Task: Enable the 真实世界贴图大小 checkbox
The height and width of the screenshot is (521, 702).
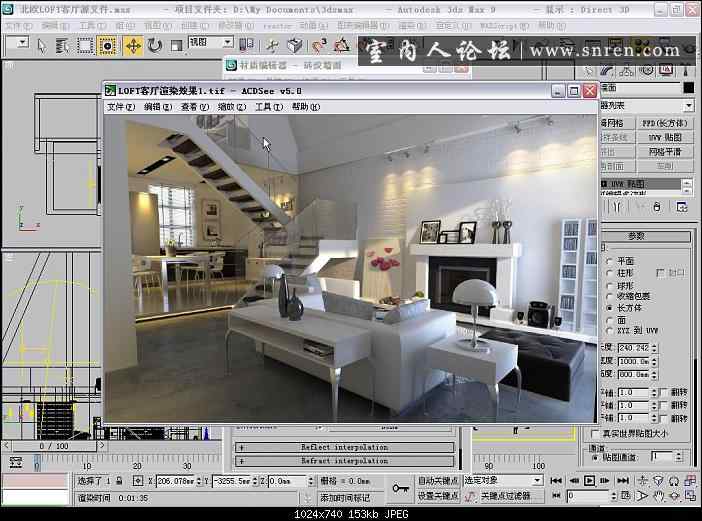Action: click(x=595, y=433)
